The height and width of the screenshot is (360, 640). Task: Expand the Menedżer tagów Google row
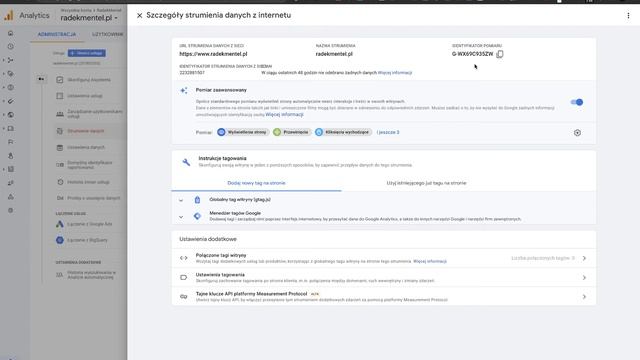coord(384,216)
